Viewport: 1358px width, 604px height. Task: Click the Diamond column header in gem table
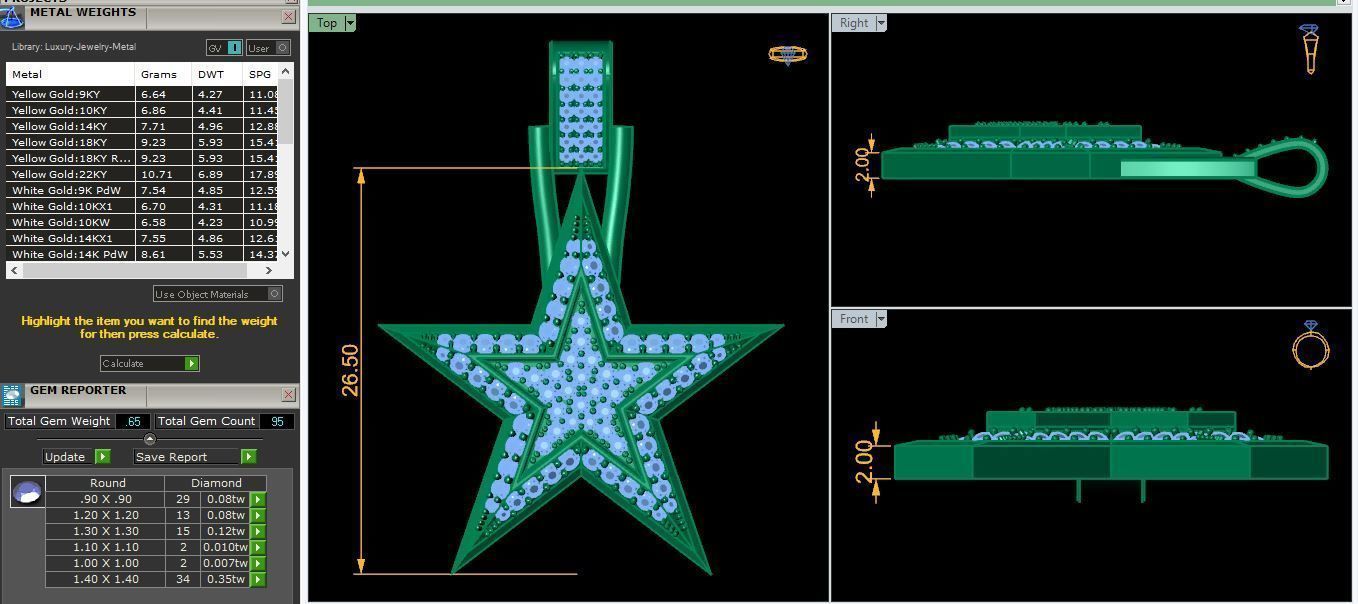[x=216, y=483]
